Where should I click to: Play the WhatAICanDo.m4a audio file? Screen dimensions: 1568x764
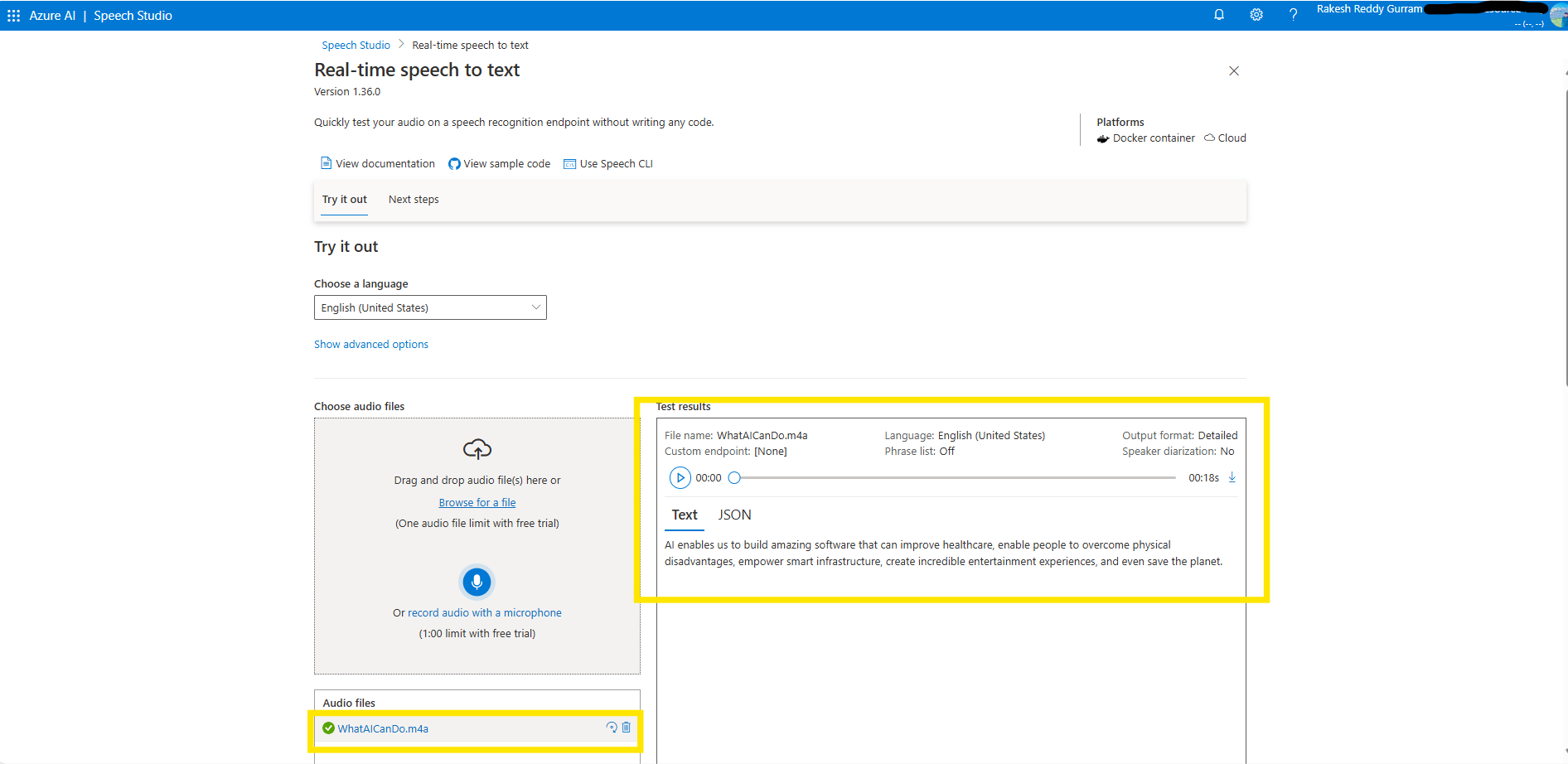click(x=680, y=477)
